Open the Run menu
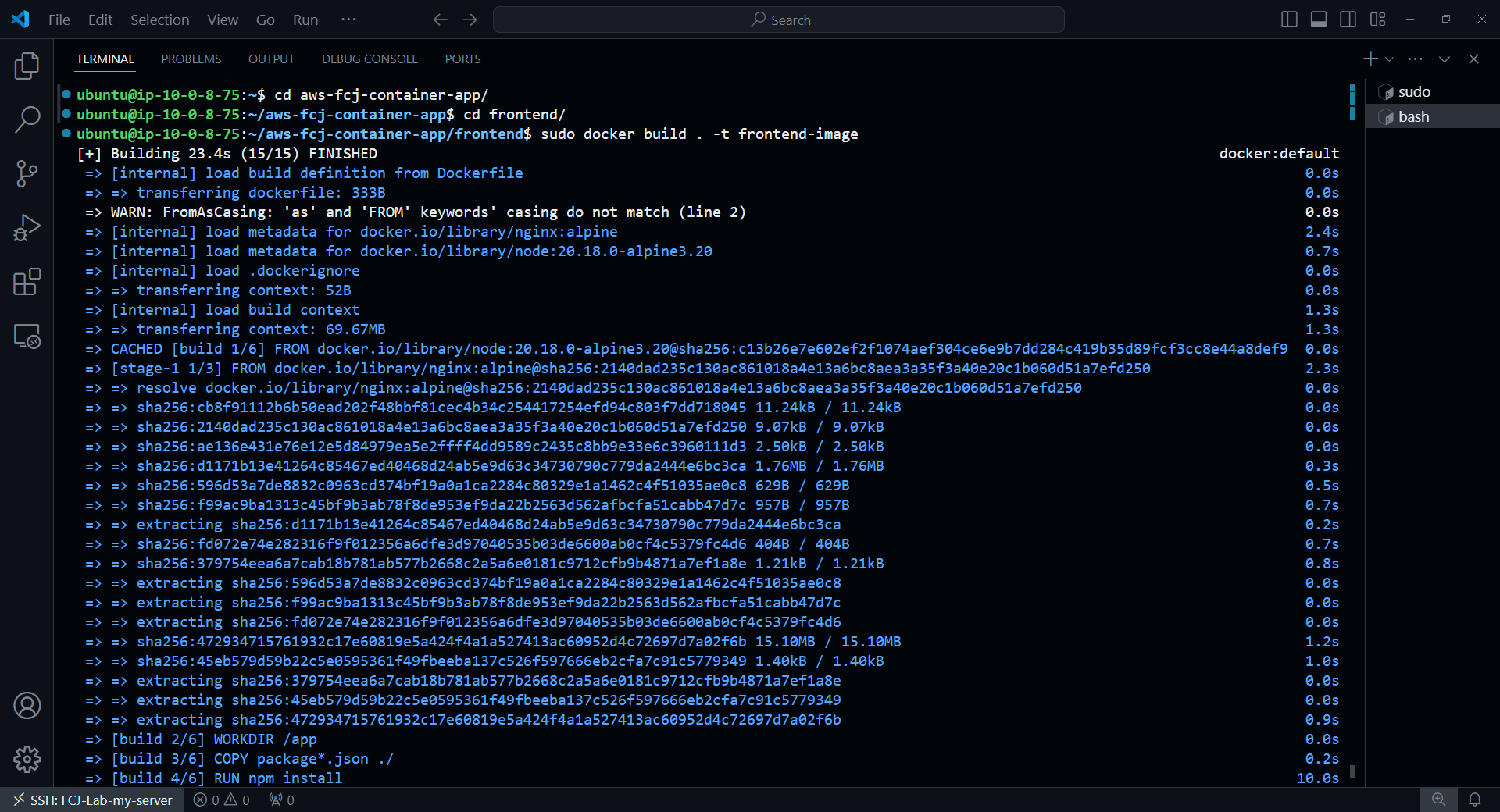This screenshot has width=1500, height=812. click(305, 20)
